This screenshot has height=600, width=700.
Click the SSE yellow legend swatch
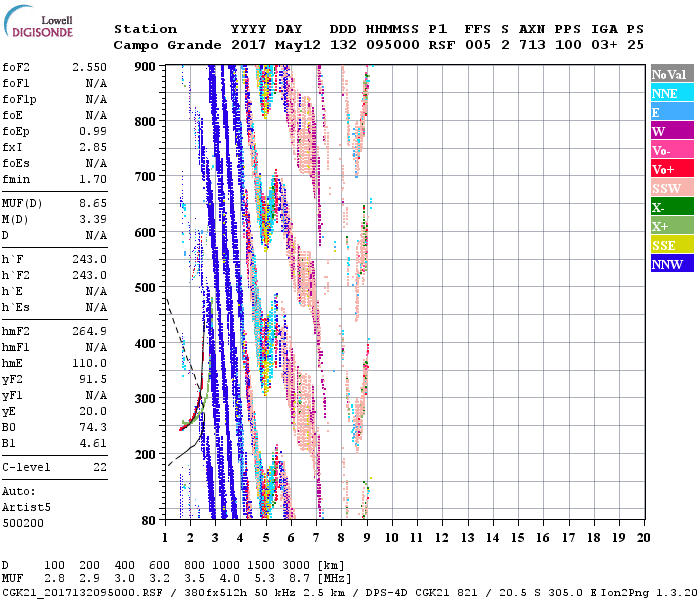pyautogui.click(x=672, y=245)
